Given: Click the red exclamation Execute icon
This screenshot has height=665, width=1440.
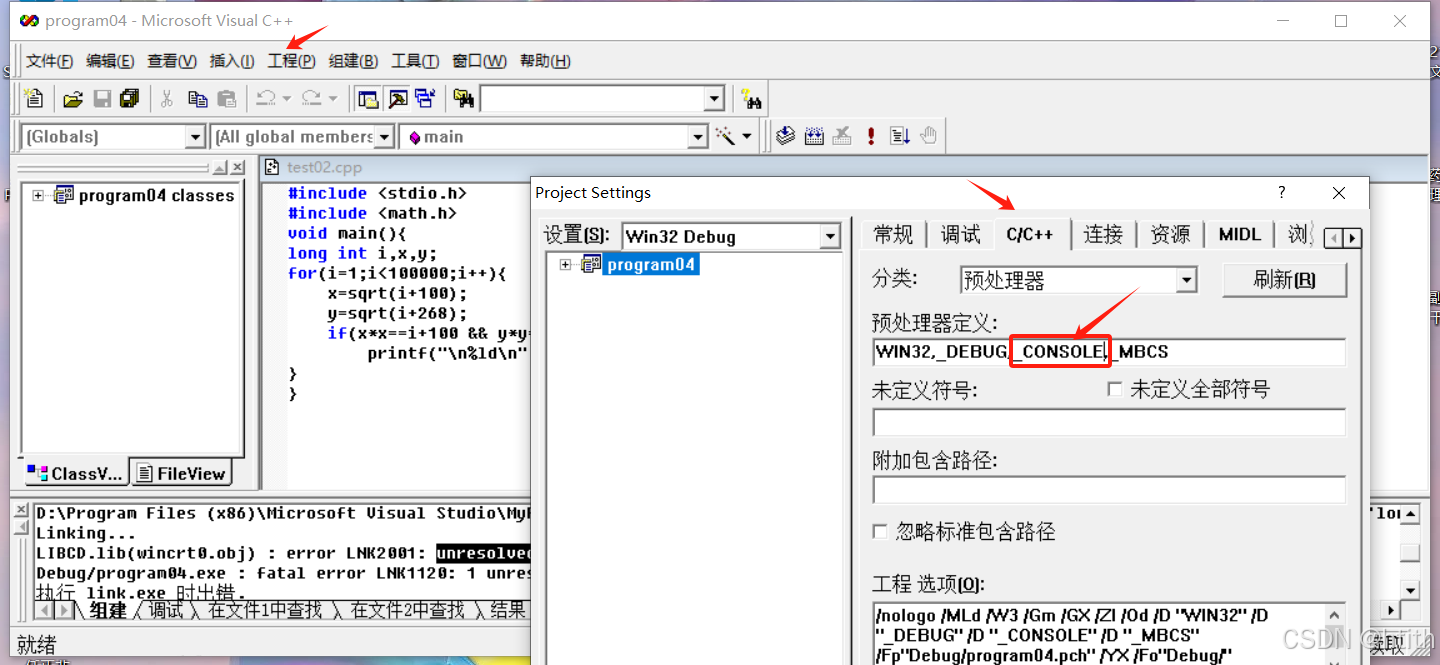Looking at the screenshot, I should (871, 136).
